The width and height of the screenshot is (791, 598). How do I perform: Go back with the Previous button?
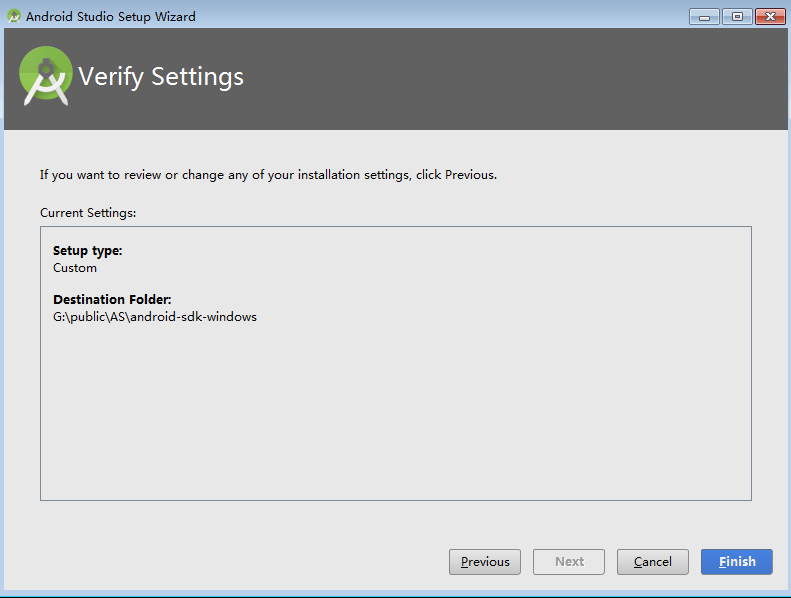(485, 562)
